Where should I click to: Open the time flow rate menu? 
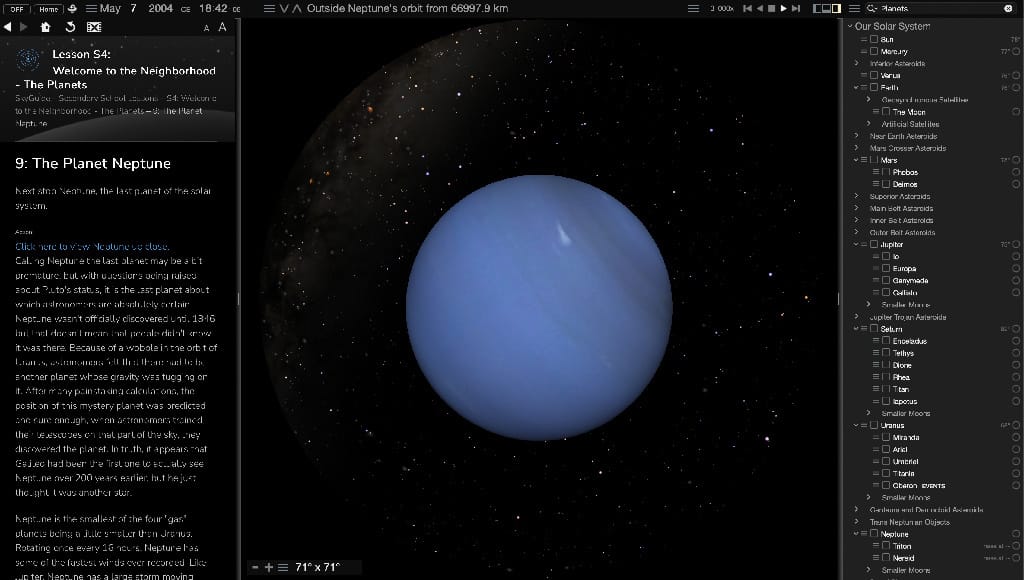[694, 8]
